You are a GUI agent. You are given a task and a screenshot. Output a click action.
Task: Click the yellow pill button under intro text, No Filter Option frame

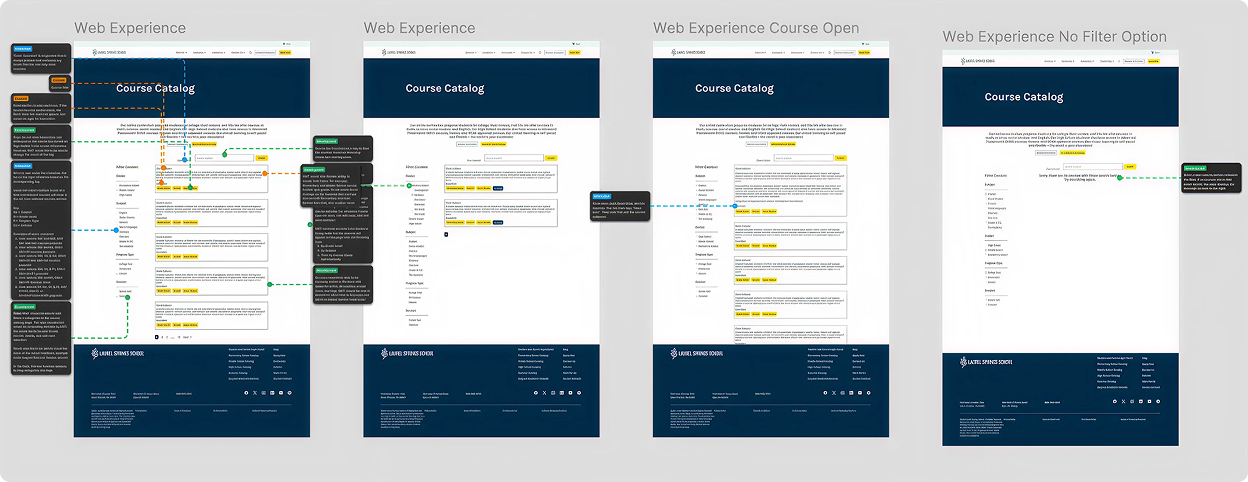1073,153
